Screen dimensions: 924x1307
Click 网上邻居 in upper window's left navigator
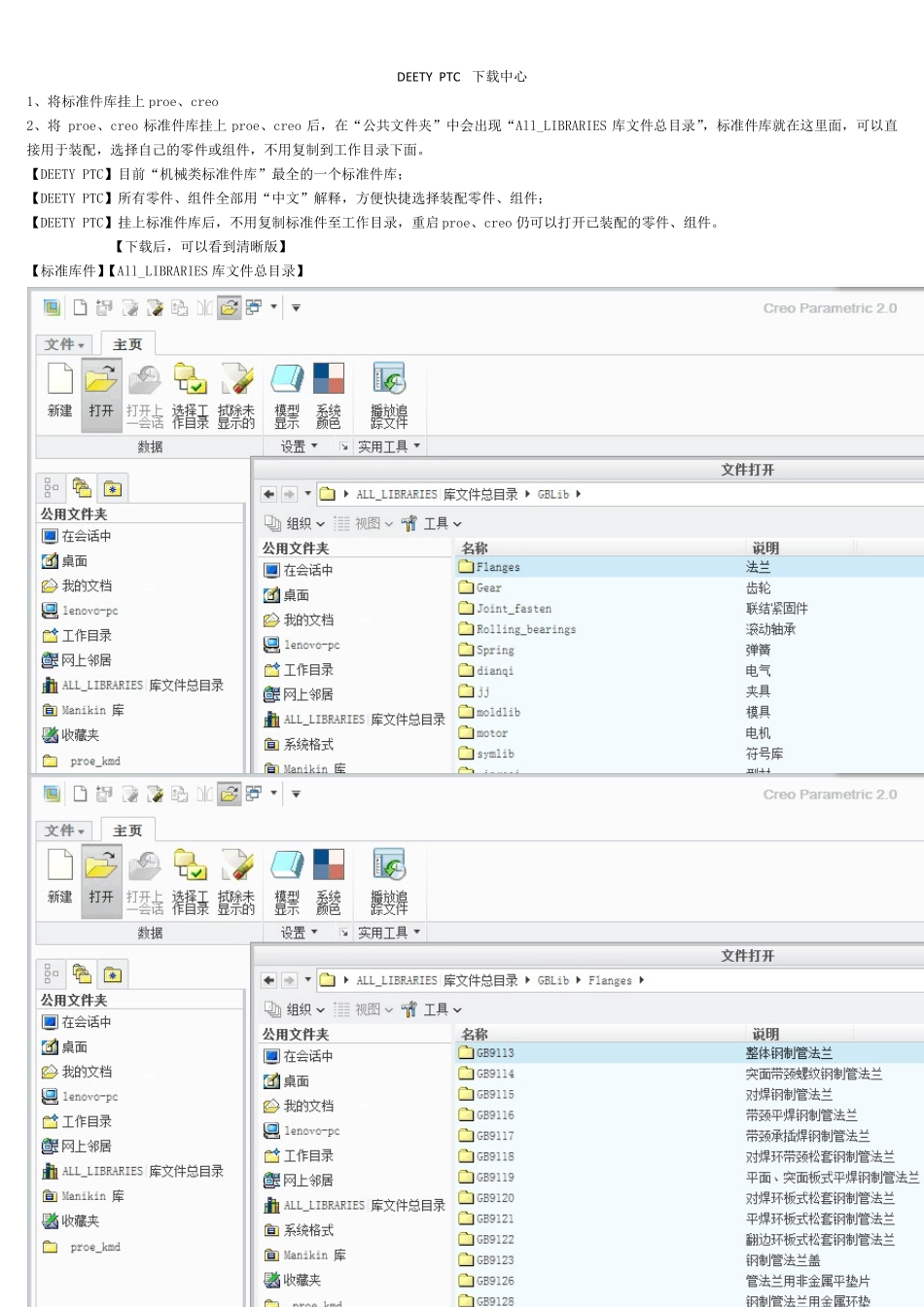pos(77,660)
